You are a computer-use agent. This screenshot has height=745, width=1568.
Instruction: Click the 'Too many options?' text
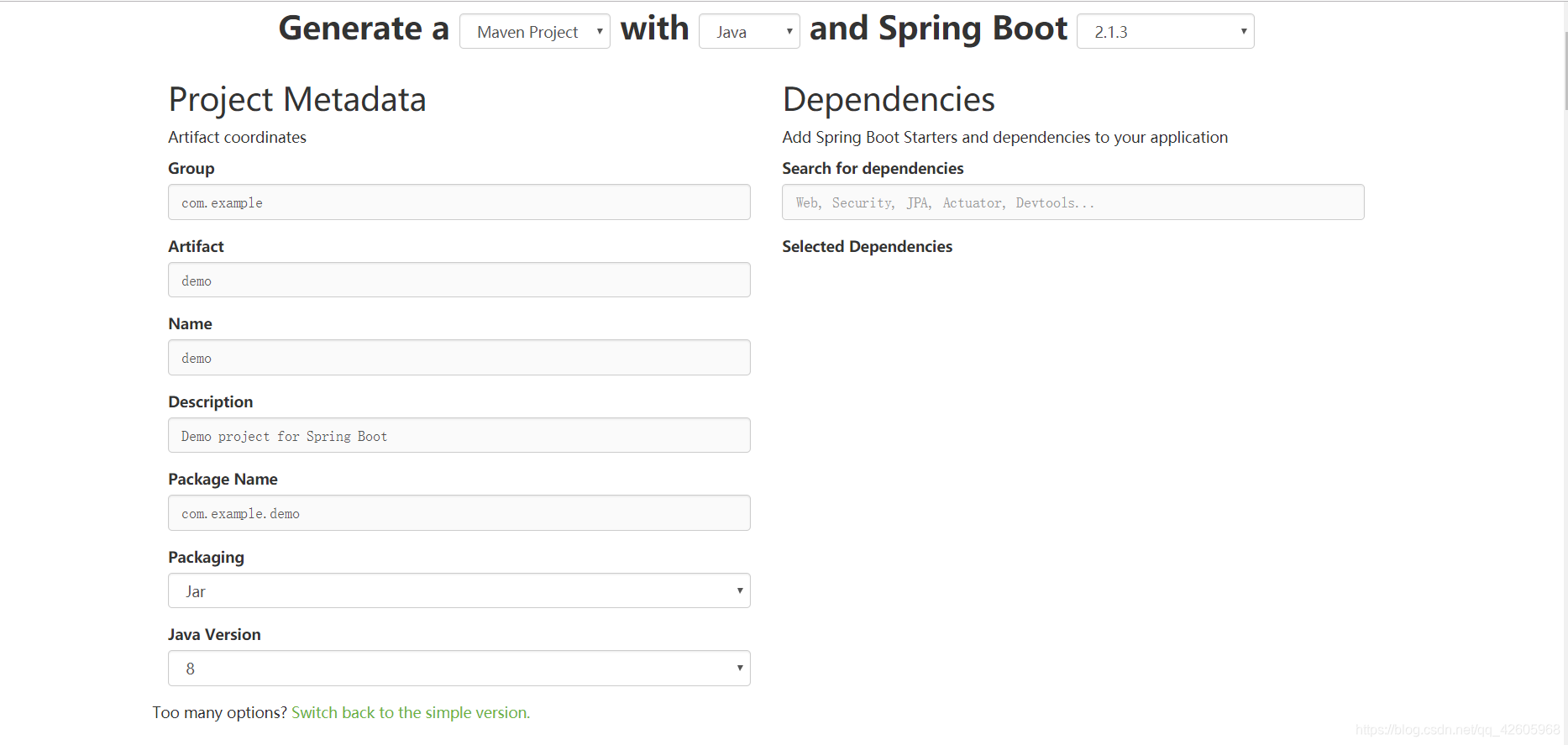pos(219,712)
